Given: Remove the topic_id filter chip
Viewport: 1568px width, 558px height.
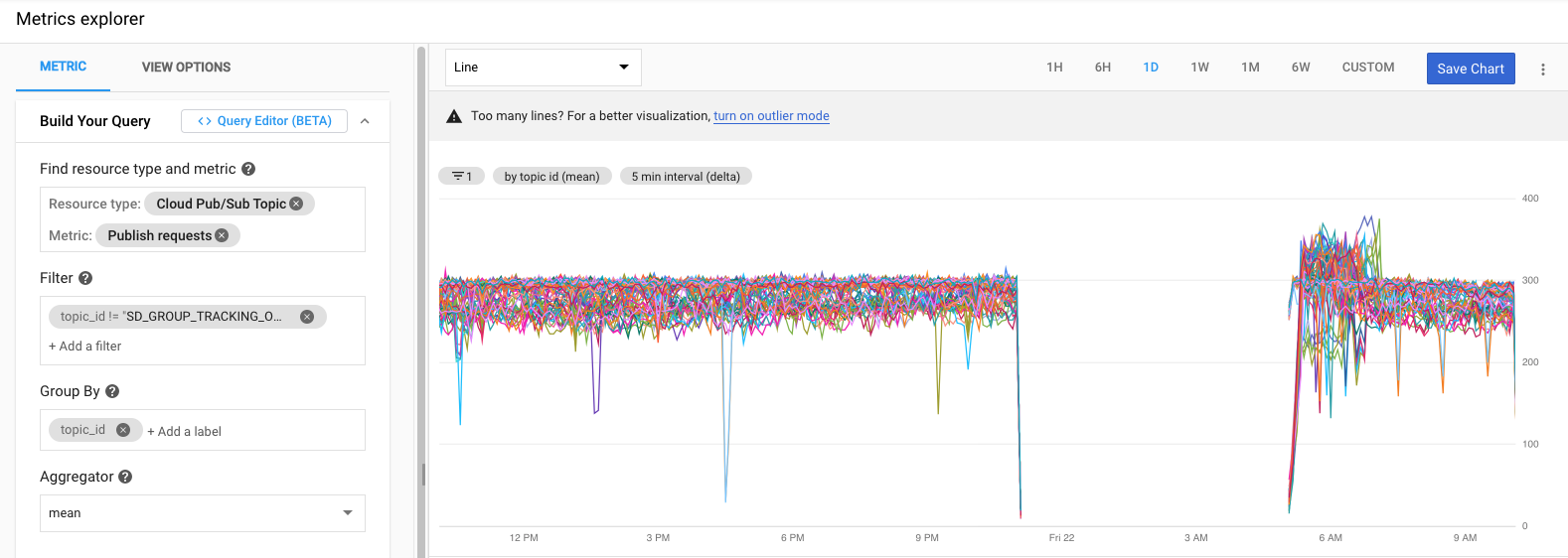Looking at the screenshot, I should pos(307,317).
